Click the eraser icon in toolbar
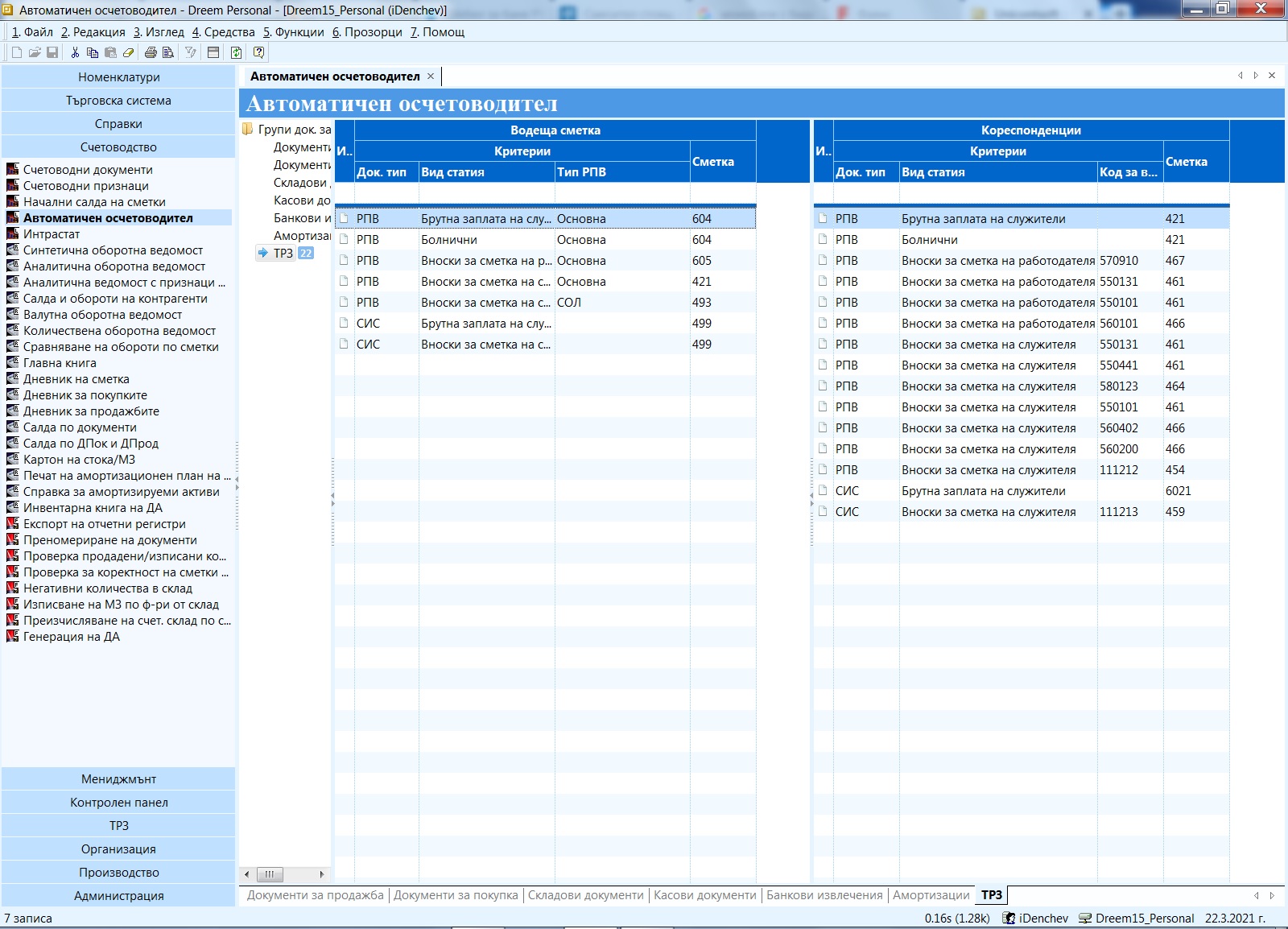Viewport: 1288px width, 929px height. click(x=128, y=52)
